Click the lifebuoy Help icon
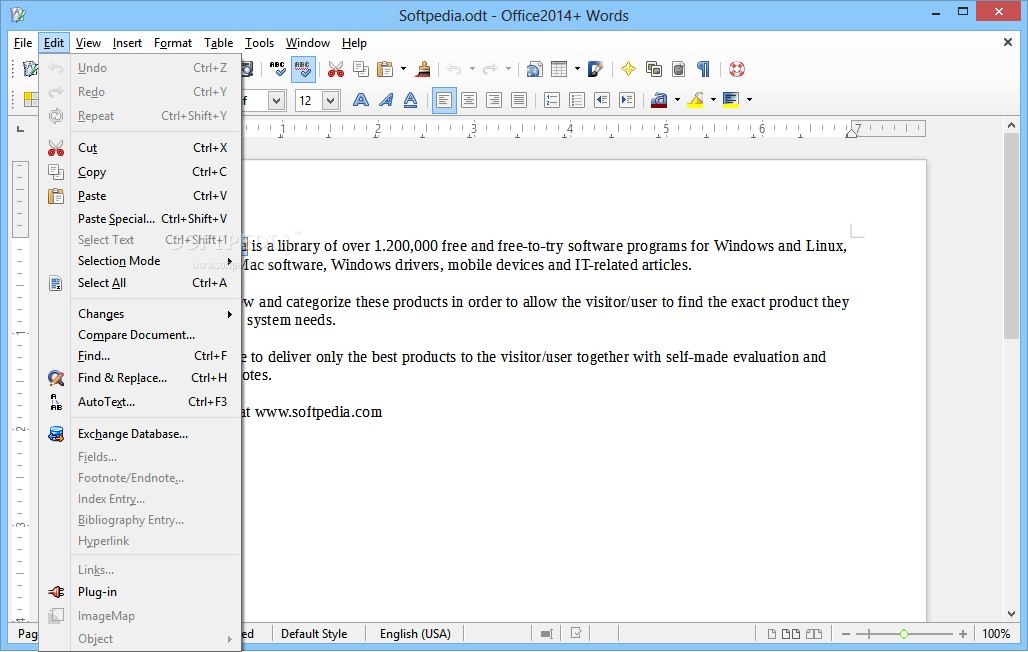The width and height of the screenshot is (1028, 652). coord(737,69)
